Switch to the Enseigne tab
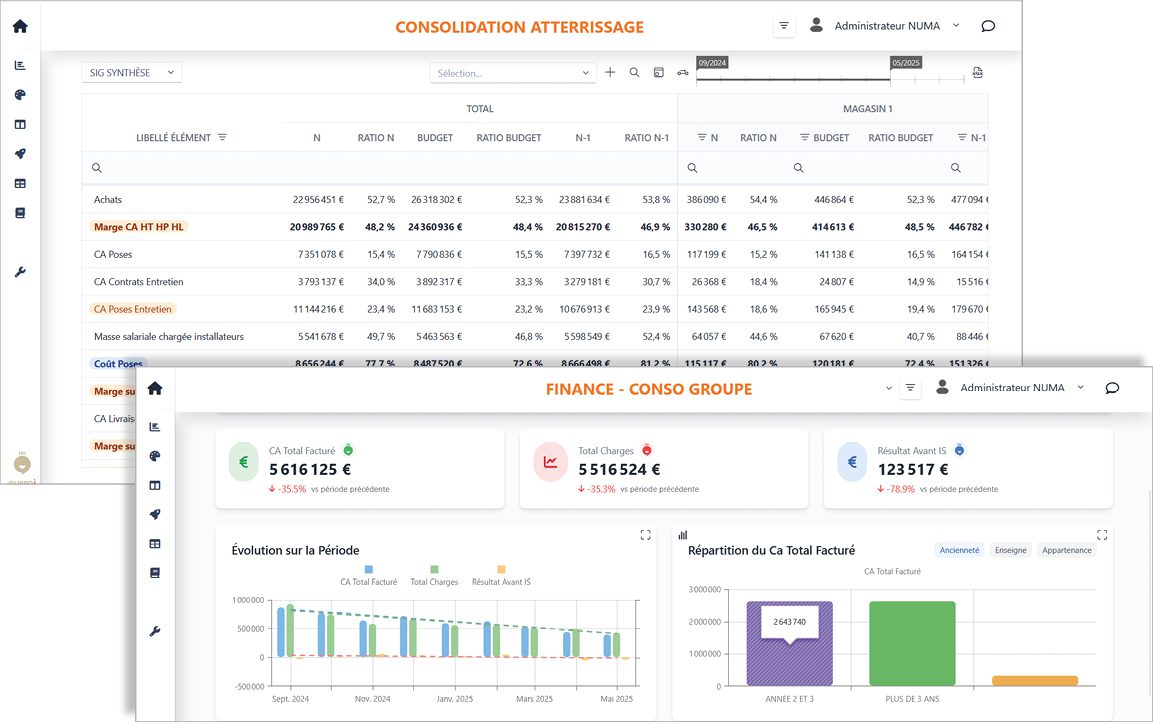Screen dimensions: 1153x722 pyautogui.click(x=1010, y=550)
